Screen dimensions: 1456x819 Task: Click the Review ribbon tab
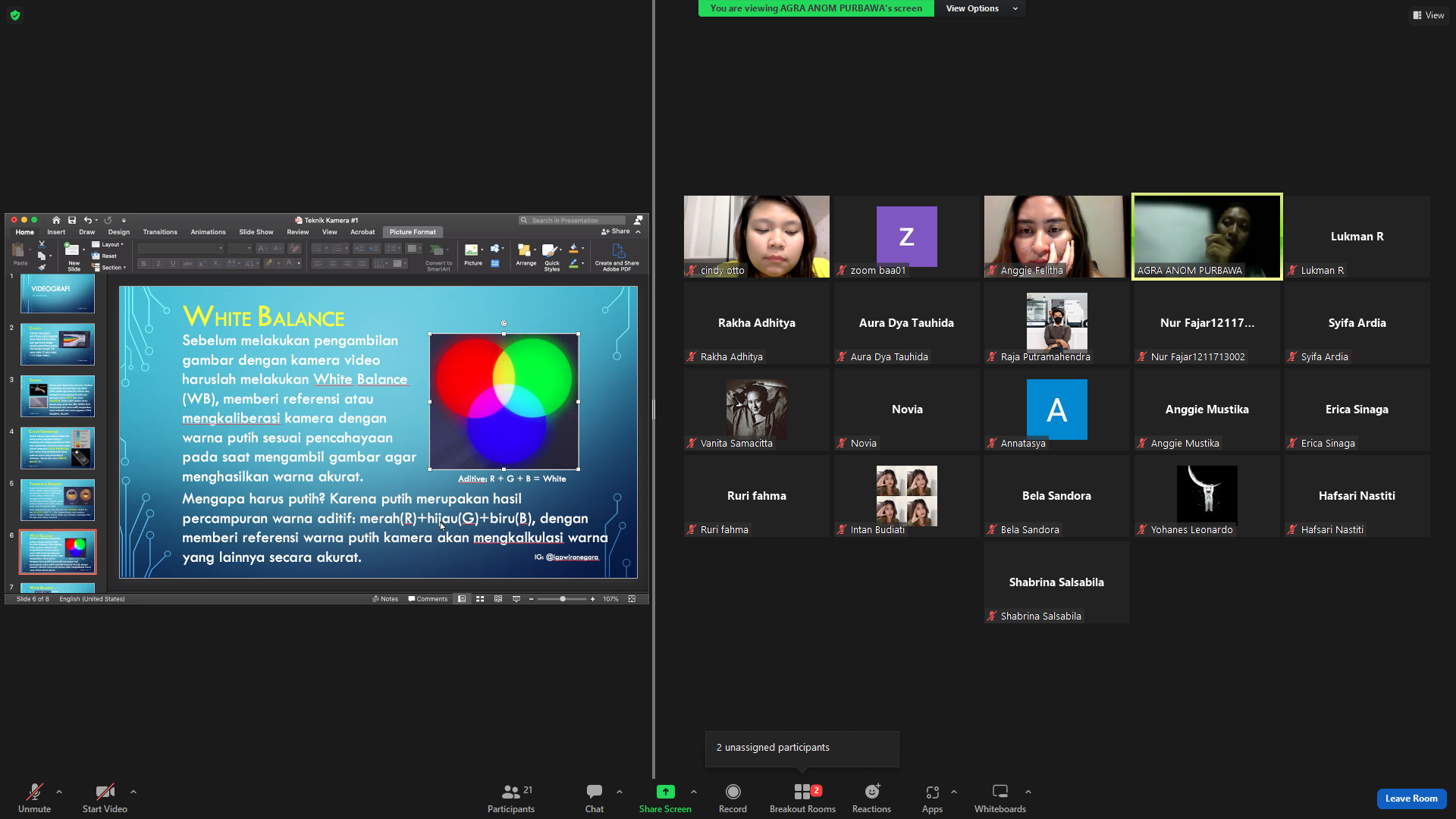pos(298,232)
